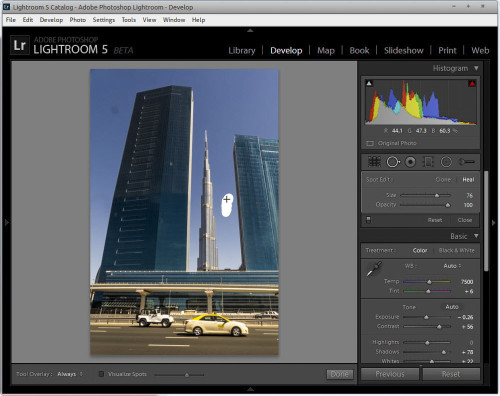This screenshot has height=396, width=500.
Task: Adjust the Highlights slider
Action: (427, 342)
